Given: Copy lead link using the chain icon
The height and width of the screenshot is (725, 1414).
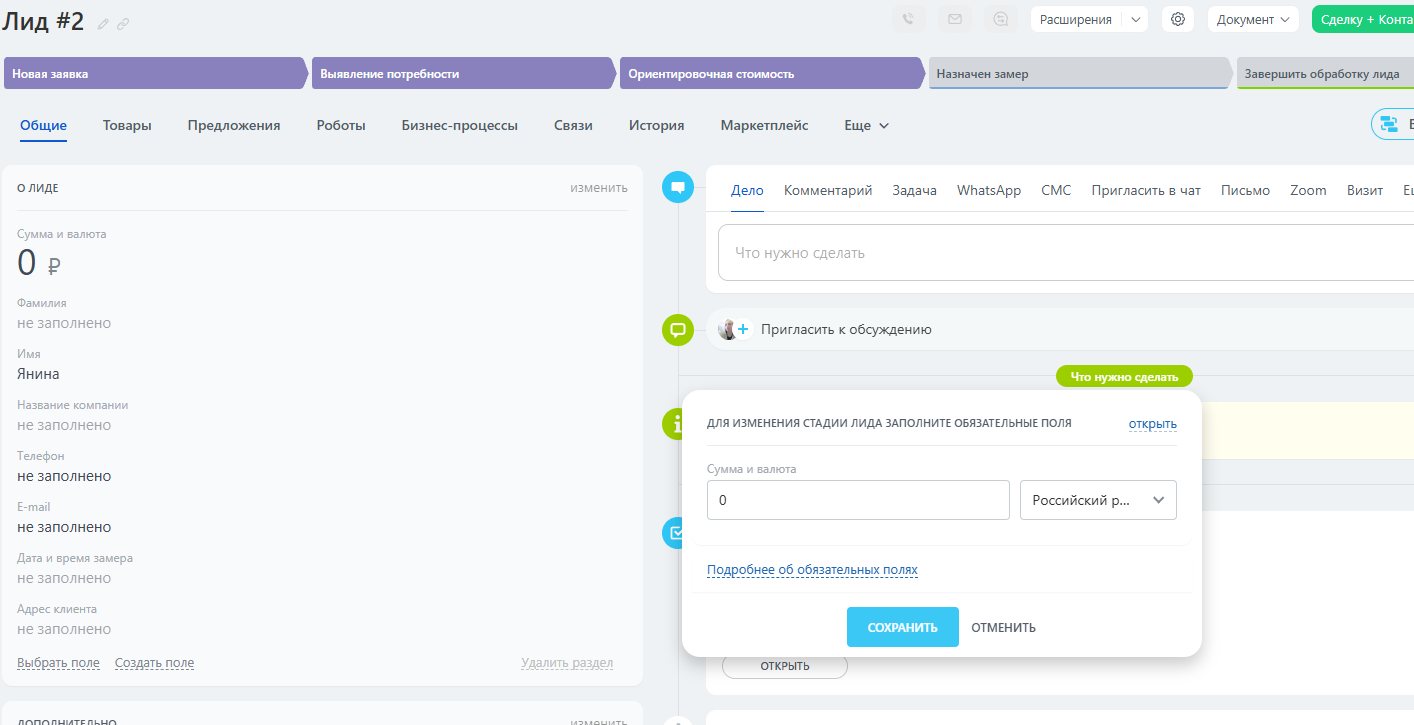Looking at the screenshot, I should pos(123,23).
